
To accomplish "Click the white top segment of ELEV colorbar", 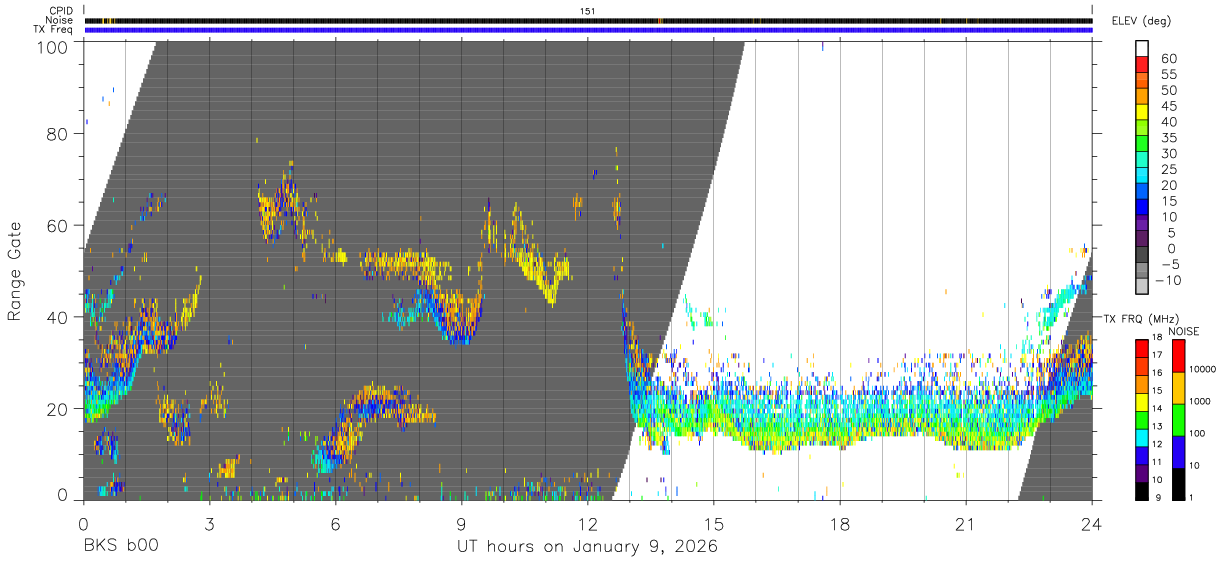I will 1142,50.
